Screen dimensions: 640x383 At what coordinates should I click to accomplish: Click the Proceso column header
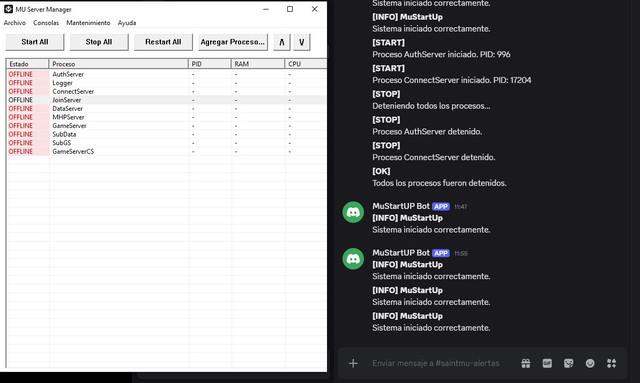pos(118,64)
